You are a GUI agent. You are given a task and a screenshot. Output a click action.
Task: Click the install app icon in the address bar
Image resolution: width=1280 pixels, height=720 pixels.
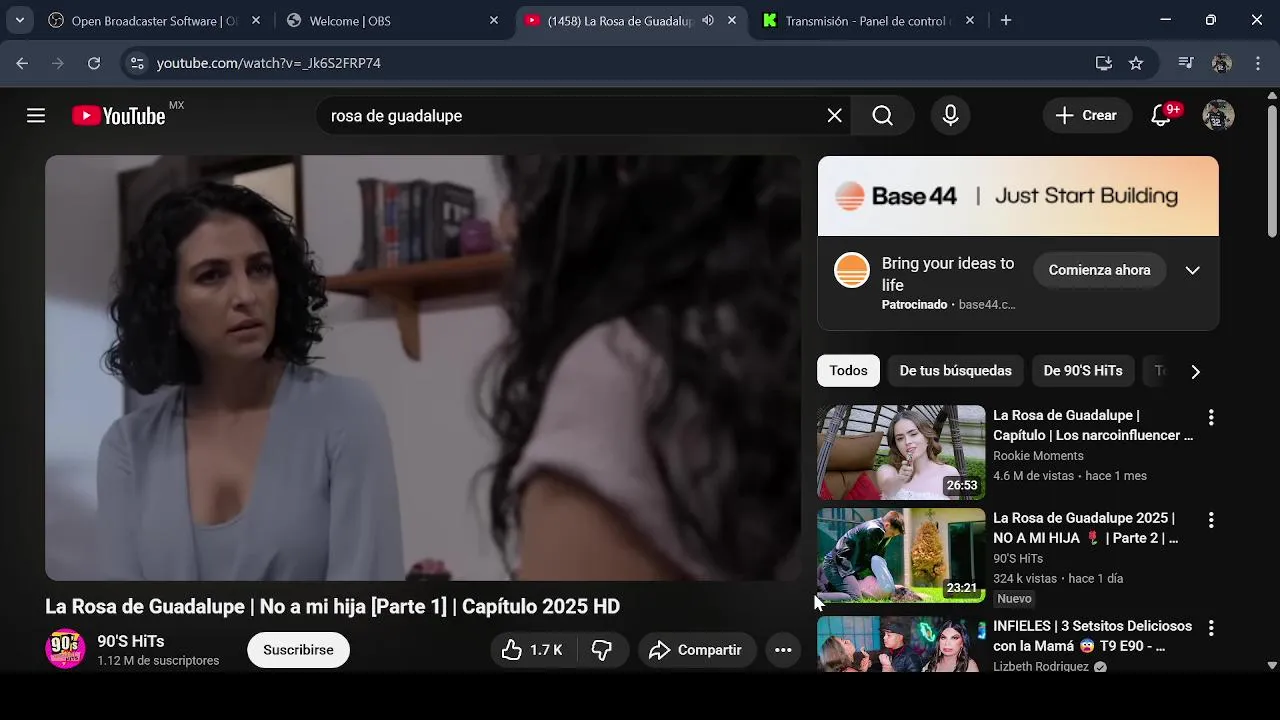click(1104, 63)
